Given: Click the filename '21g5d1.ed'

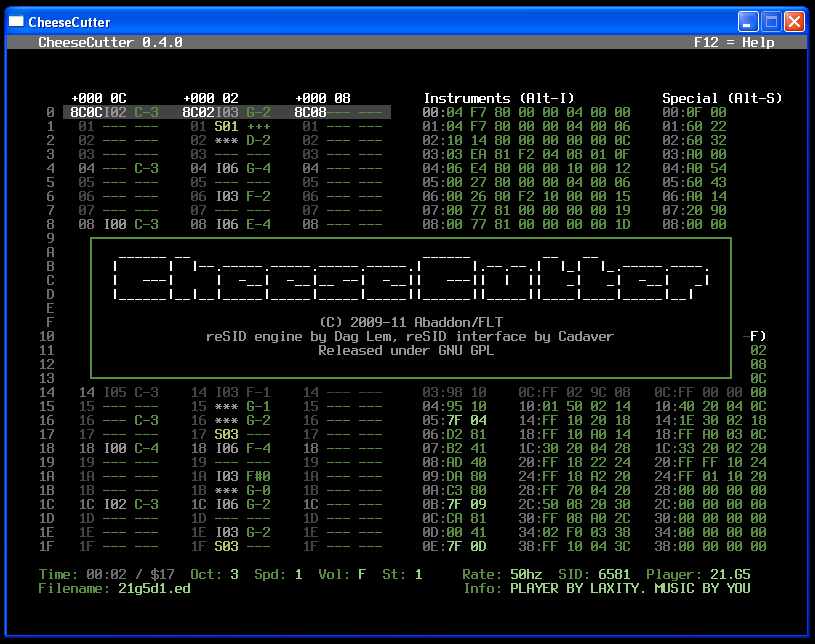Looking at the screenshot, I should (154, 588).
